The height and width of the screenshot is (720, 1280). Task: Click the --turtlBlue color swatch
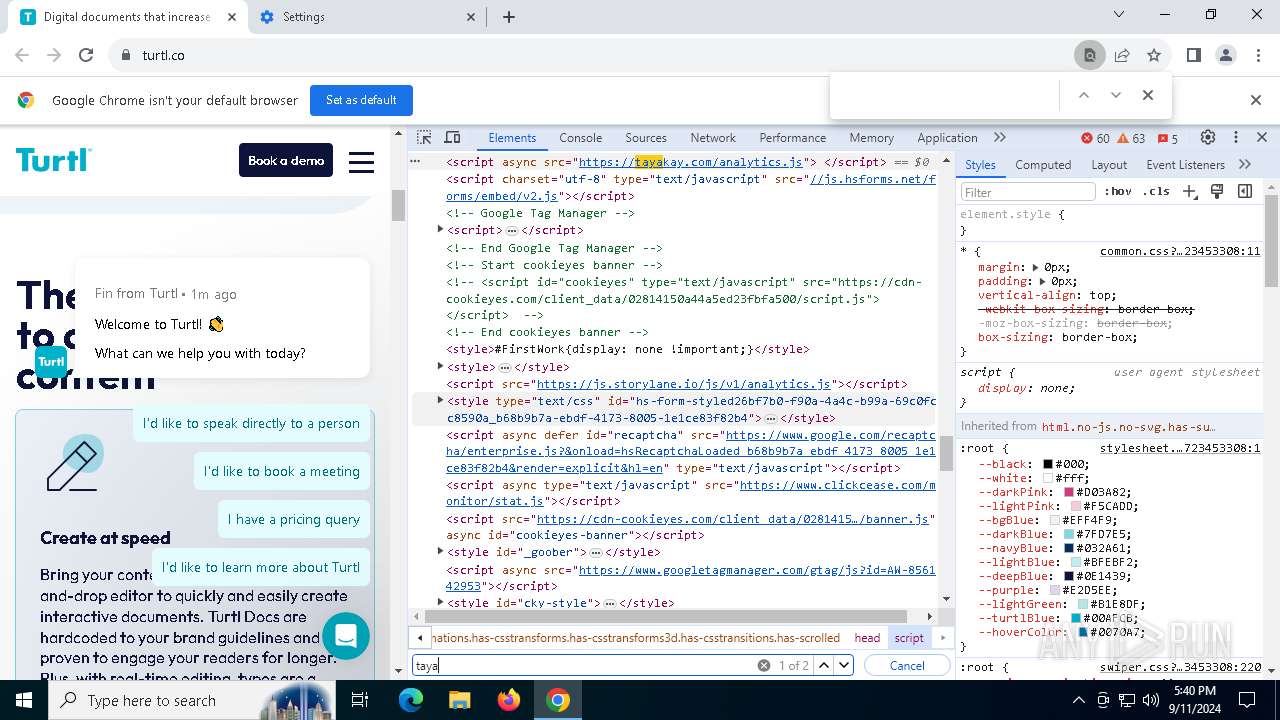pyautogui.click(x=1075, y=619)
